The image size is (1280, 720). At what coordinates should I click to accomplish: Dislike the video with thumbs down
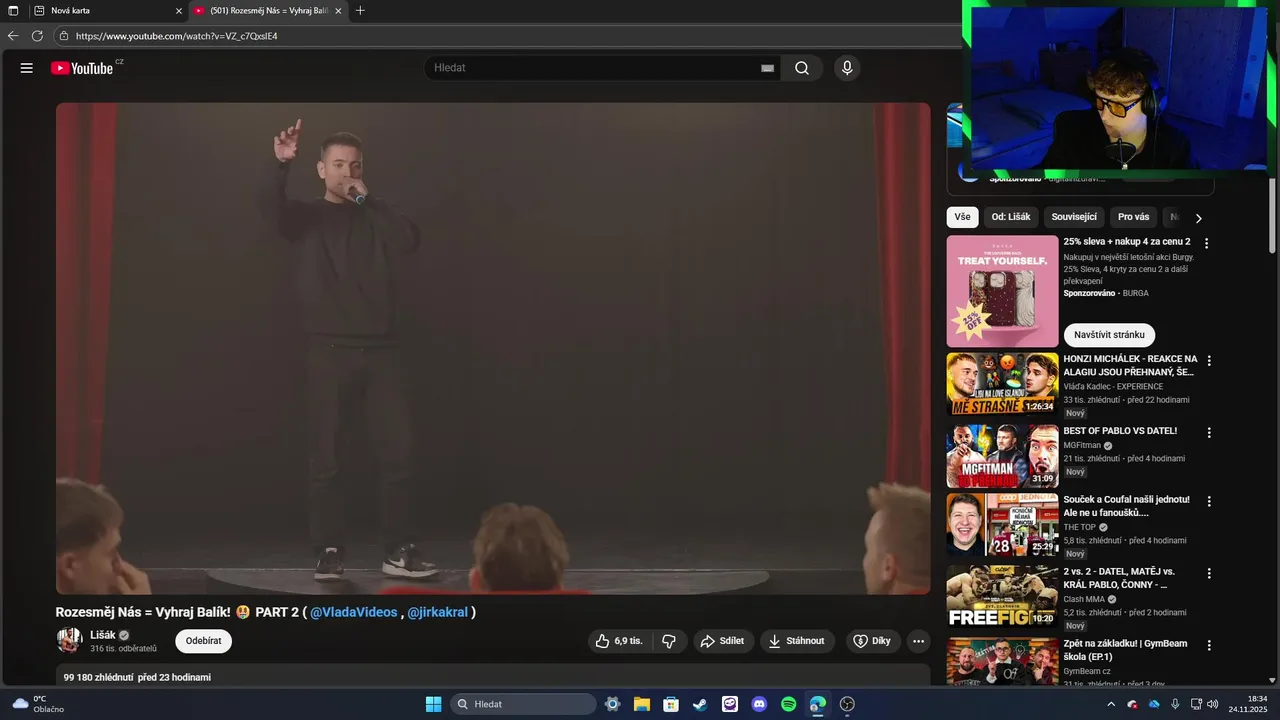(669, 641)
